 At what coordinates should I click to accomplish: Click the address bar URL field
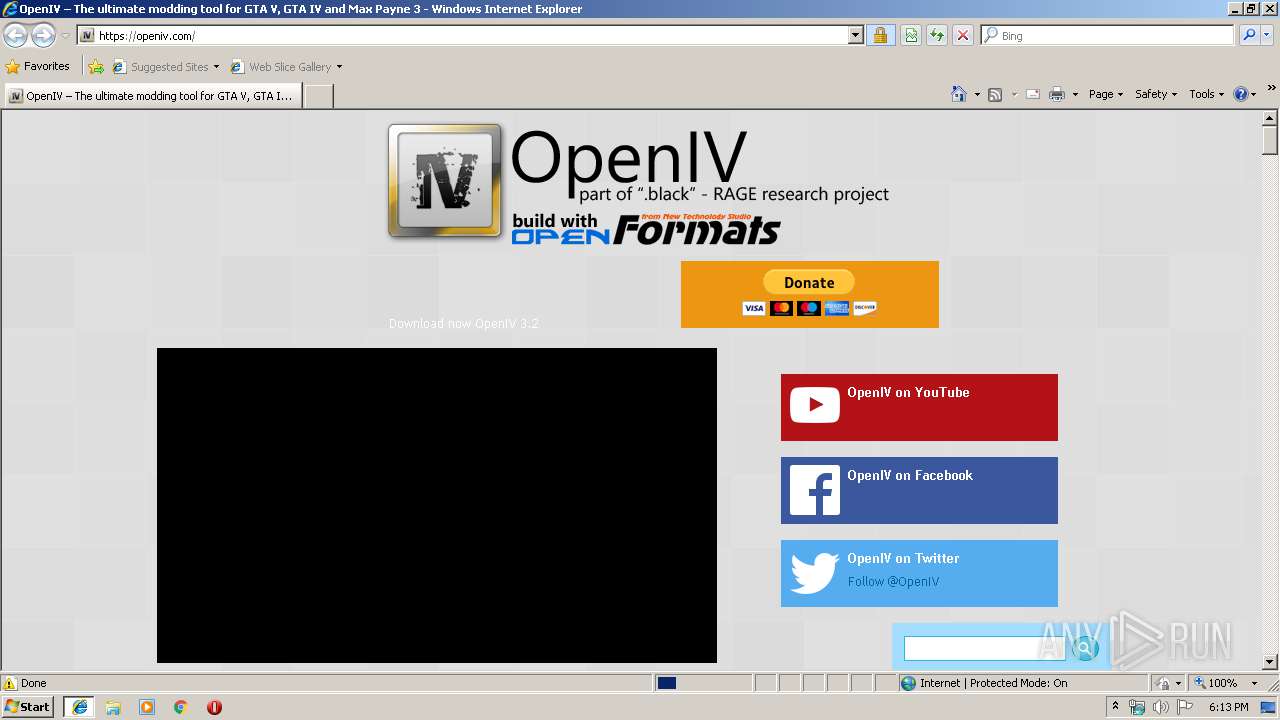tap(462, 35)
